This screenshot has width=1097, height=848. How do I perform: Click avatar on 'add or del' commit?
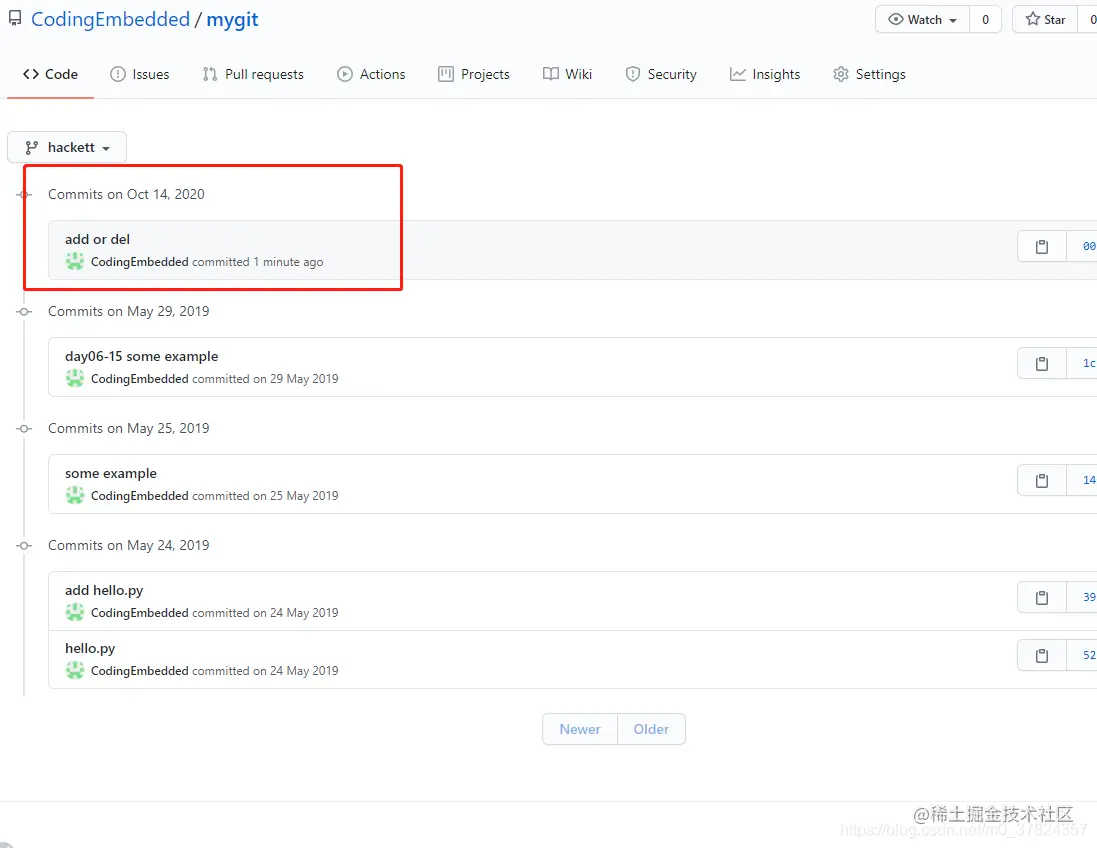point(75,262)
